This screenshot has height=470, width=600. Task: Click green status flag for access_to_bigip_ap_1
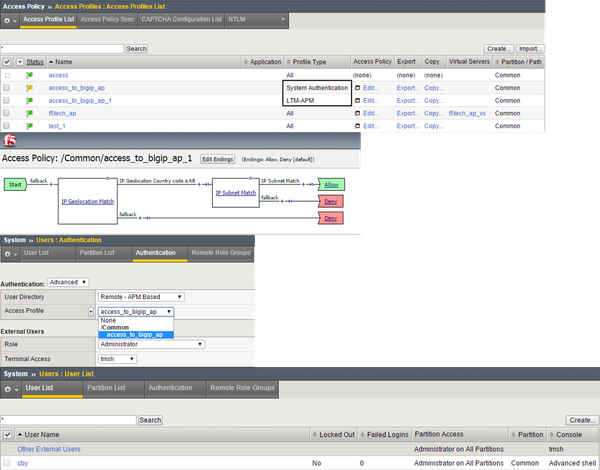[29, 100]
